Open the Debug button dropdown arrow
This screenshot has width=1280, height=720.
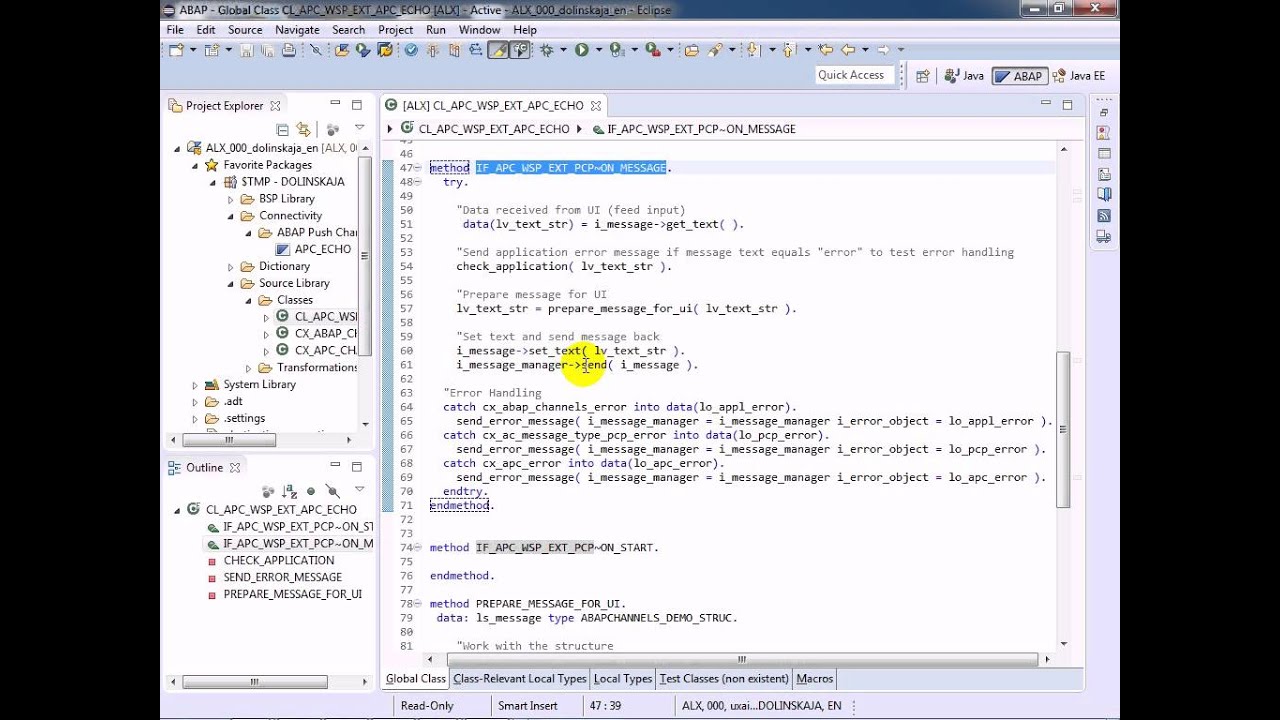click(564, 50)
